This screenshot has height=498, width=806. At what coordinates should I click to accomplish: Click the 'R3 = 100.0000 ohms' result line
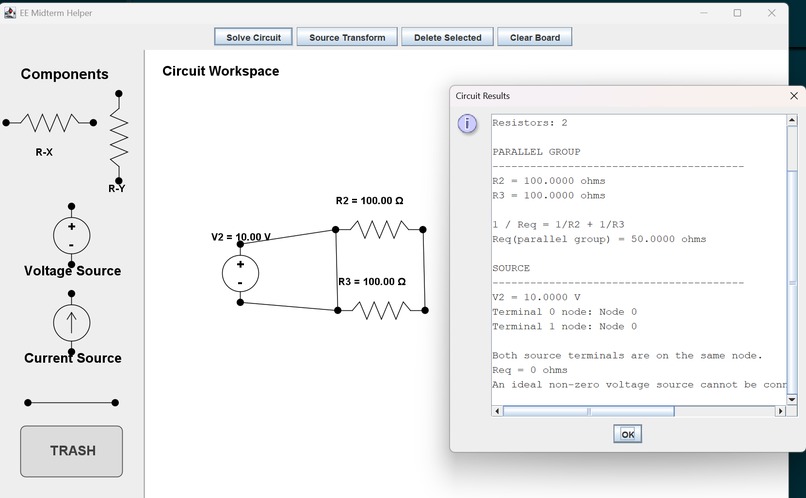pos(549,195)
